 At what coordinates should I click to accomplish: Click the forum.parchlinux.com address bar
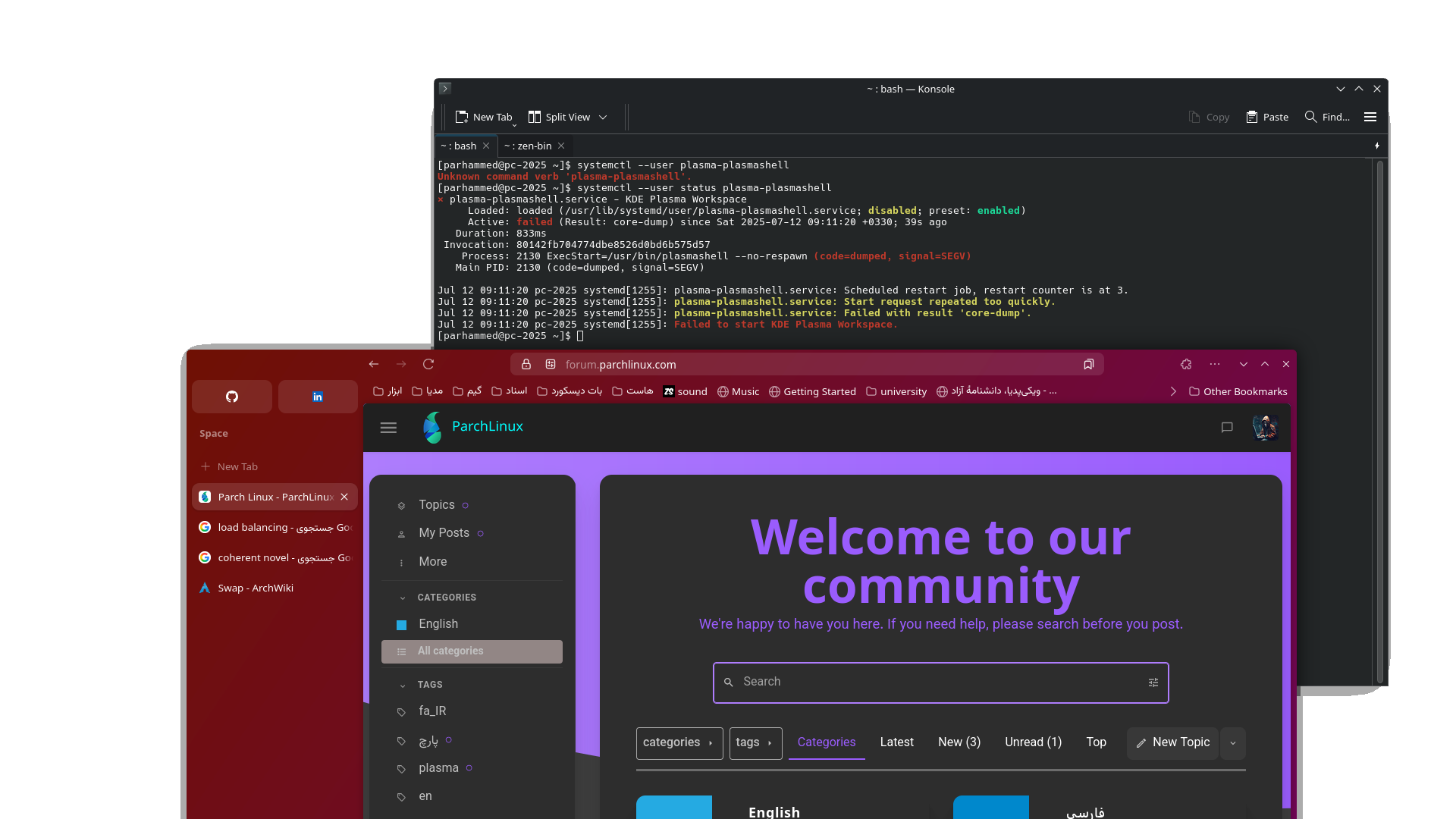point(807,364)
